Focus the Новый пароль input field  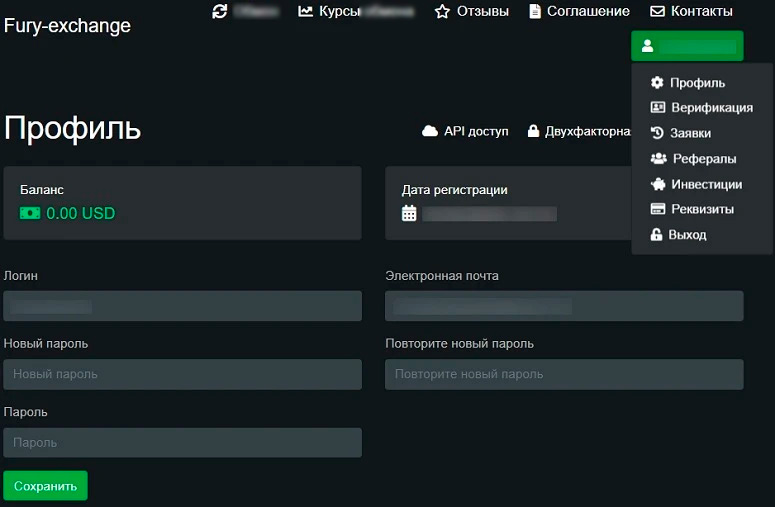click(x=182, y=374)
